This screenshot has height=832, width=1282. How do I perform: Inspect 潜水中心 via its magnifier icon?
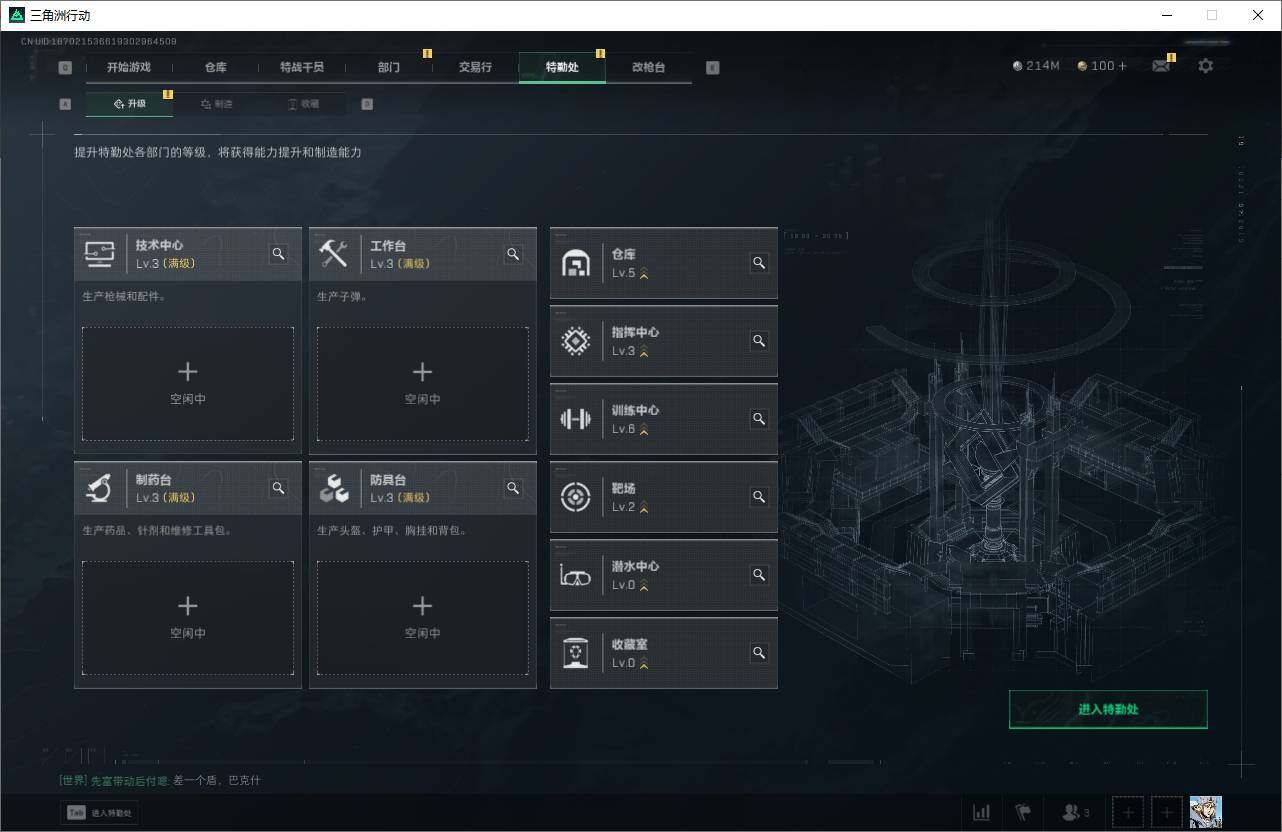[x=759, y=575]
